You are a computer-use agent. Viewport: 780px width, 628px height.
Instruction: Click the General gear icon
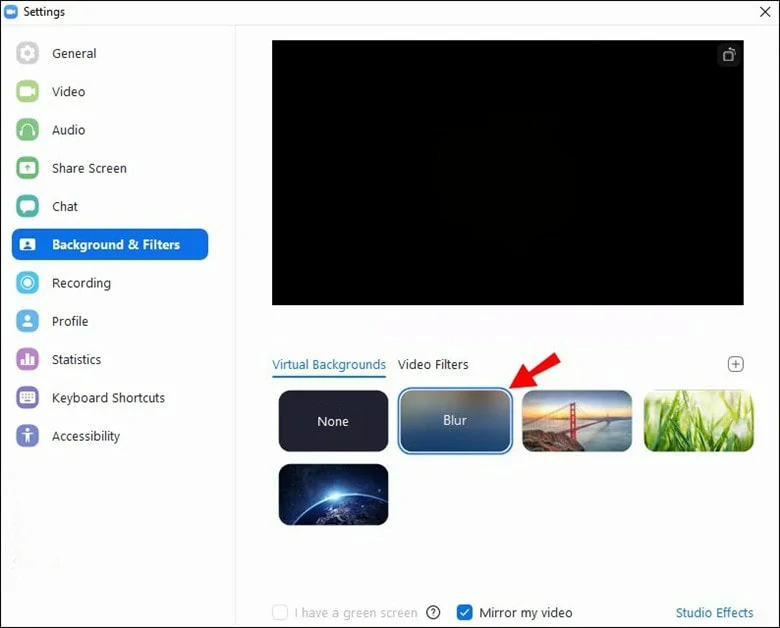pos(27,53)
